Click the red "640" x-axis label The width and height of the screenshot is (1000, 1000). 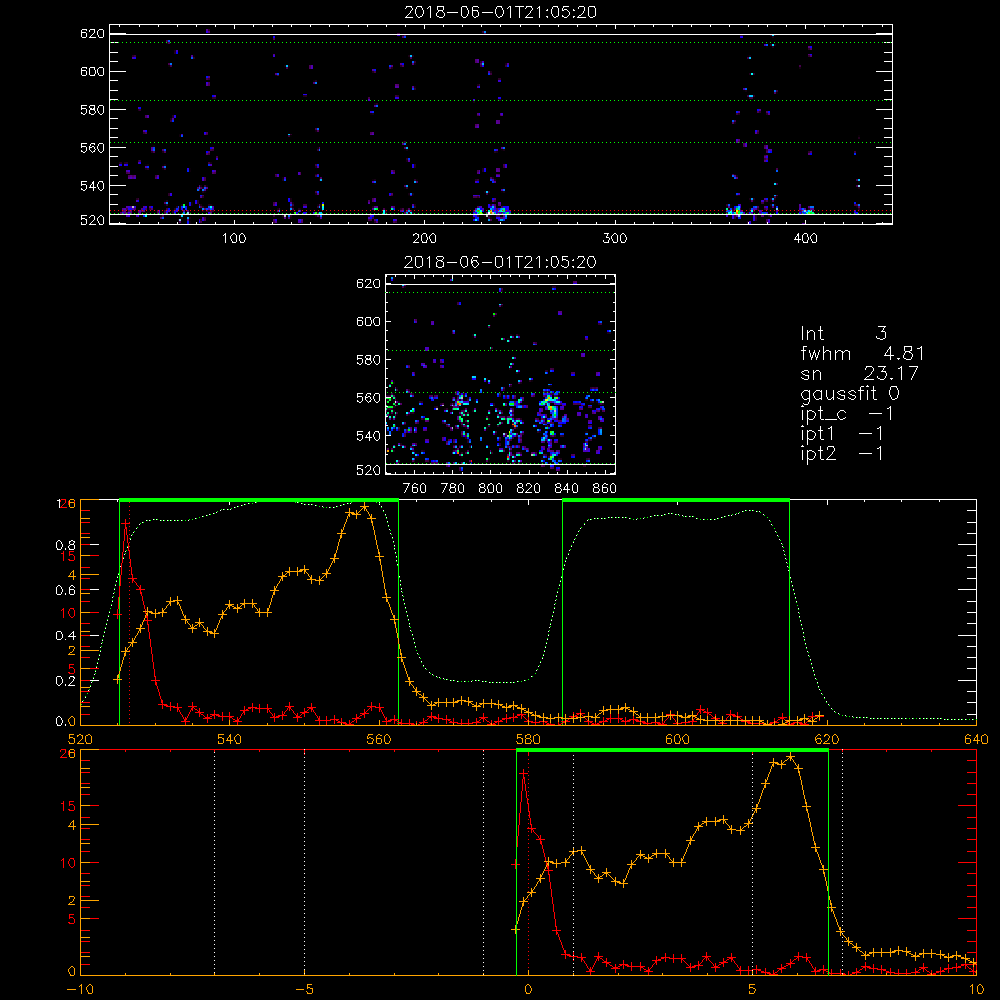click(x=976, y=739)
